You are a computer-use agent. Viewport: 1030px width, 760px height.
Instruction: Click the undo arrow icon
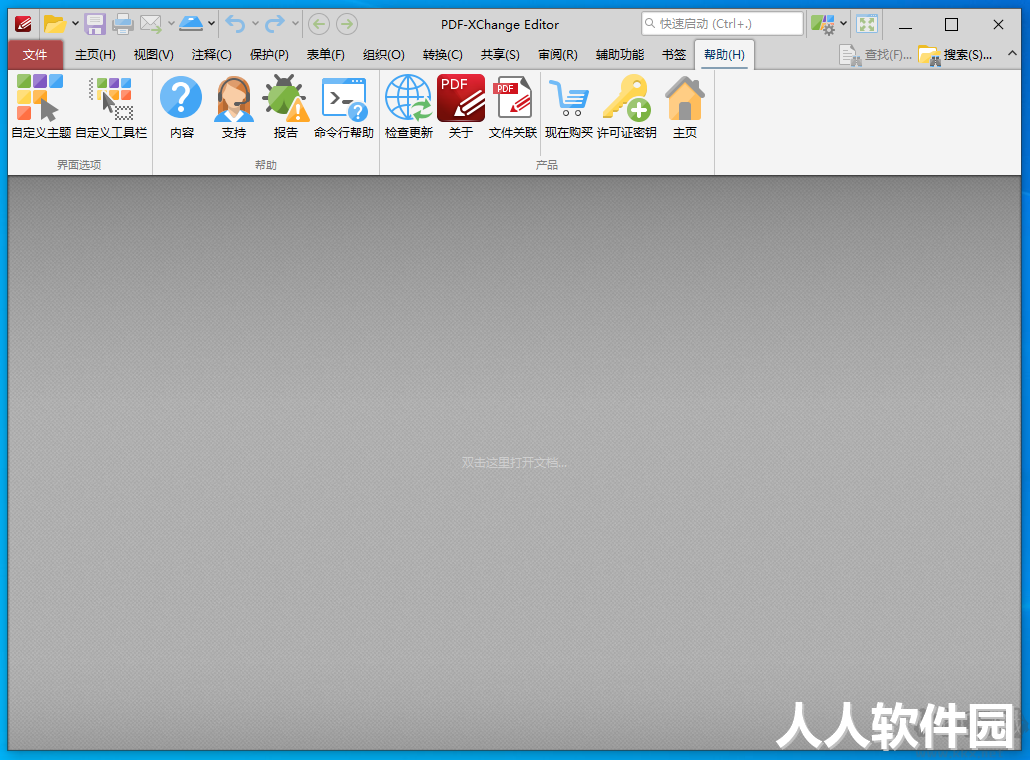point(235,24)
